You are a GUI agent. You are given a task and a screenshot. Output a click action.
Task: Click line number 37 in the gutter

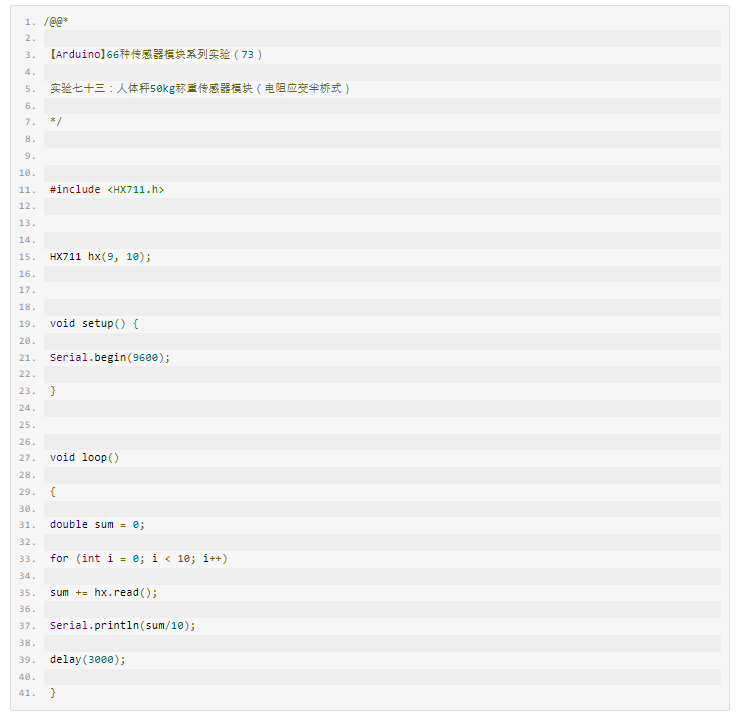[x=27, y=626]
